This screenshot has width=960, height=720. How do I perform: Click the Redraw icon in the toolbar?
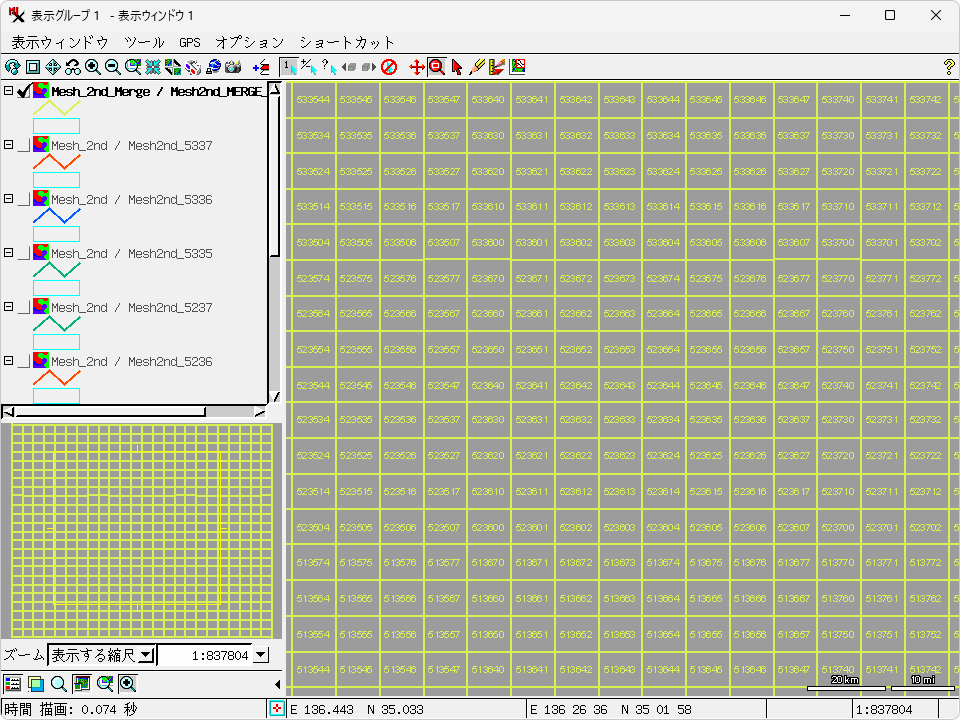pos(12,67)
